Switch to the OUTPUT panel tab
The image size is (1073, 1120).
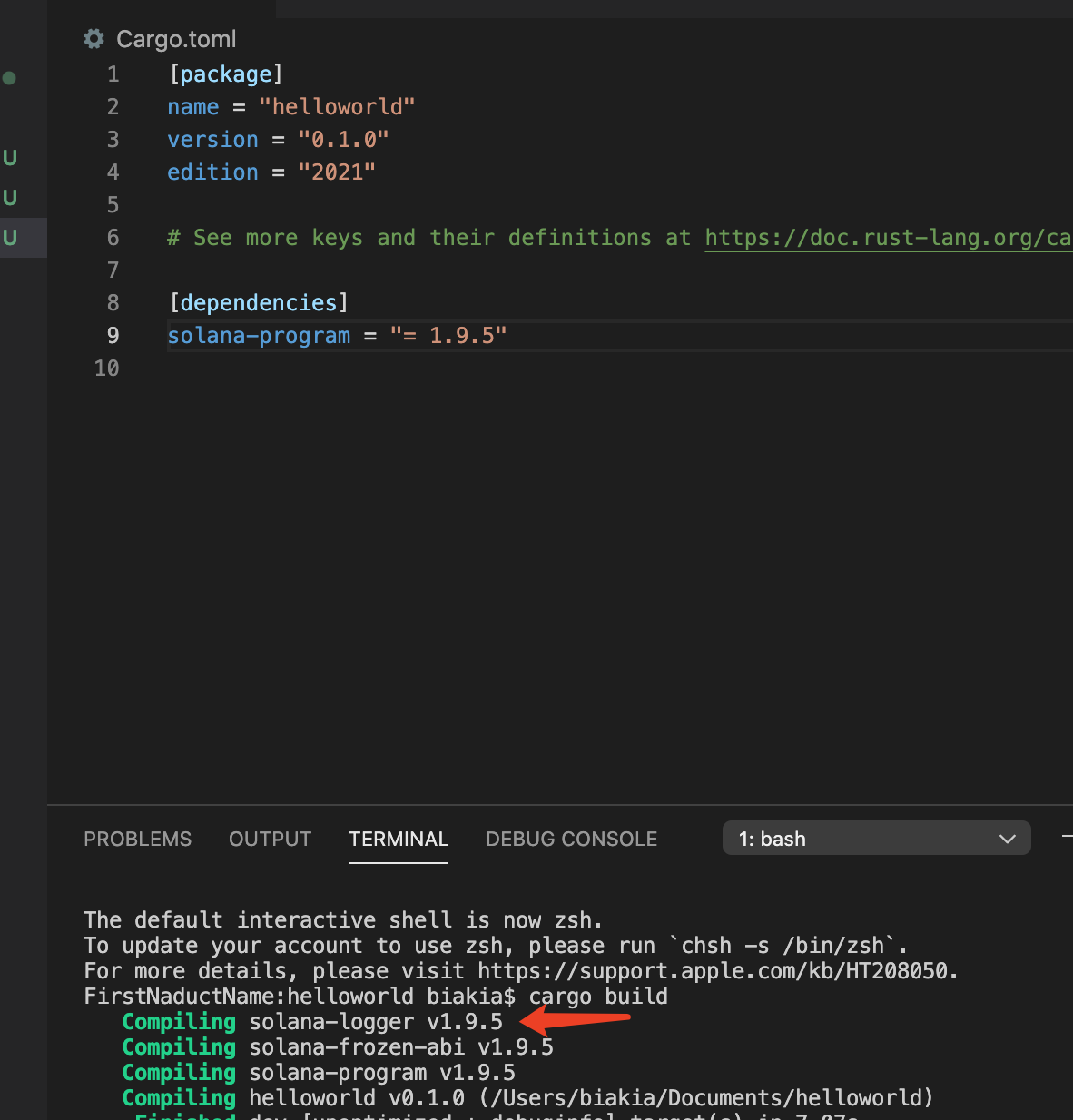click(x=270, y=839)
